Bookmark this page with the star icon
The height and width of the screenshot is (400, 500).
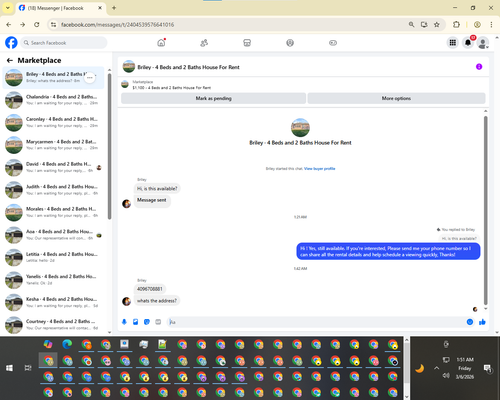click(x=437, y=24)
